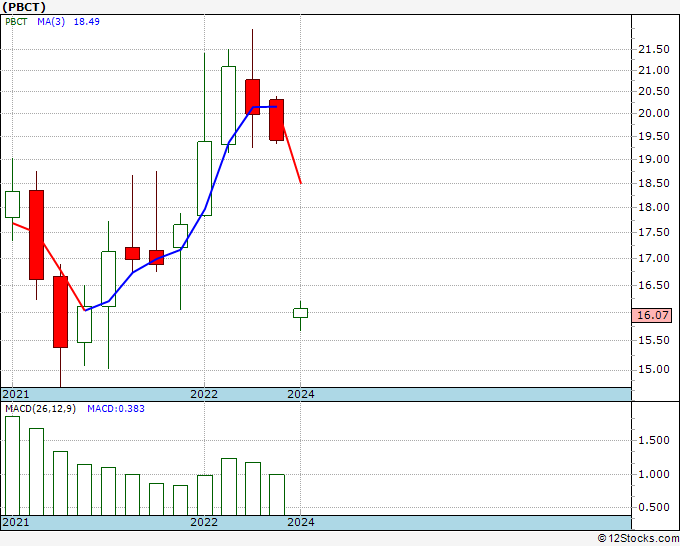Click the tallest MACD histogram bar at 2021

coord(13,466)
